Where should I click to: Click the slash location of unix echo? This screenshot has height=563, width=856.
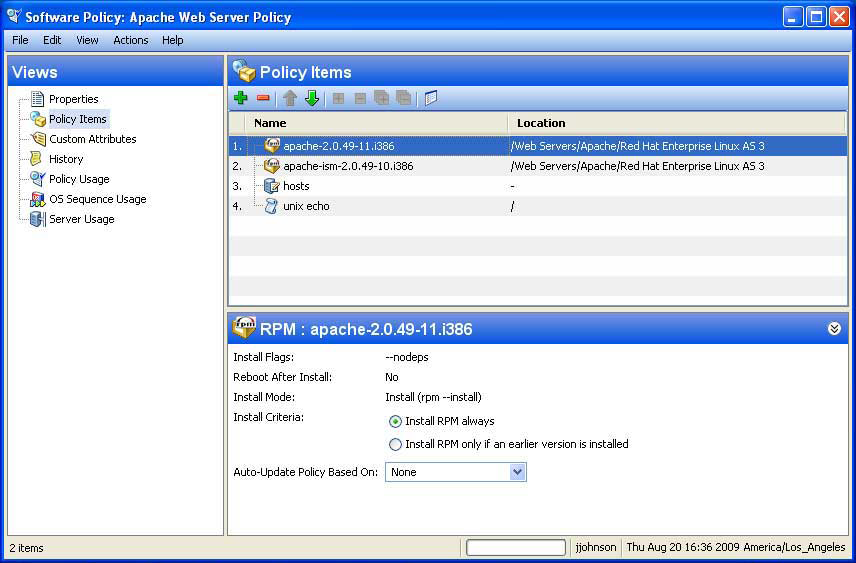[x=512, y=206]
